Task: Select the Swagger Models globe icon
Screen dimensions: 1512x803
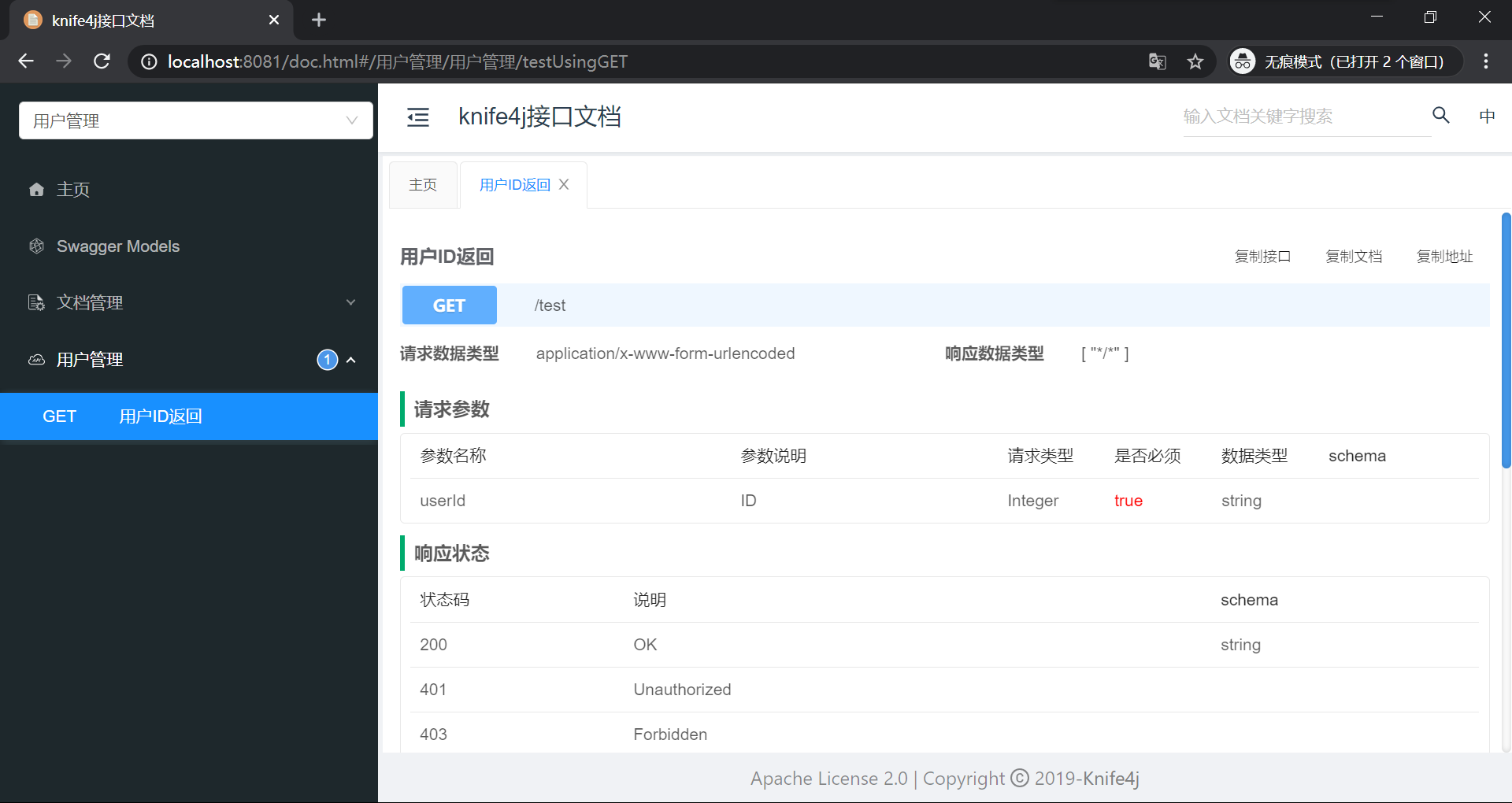Action: (36, 246)
